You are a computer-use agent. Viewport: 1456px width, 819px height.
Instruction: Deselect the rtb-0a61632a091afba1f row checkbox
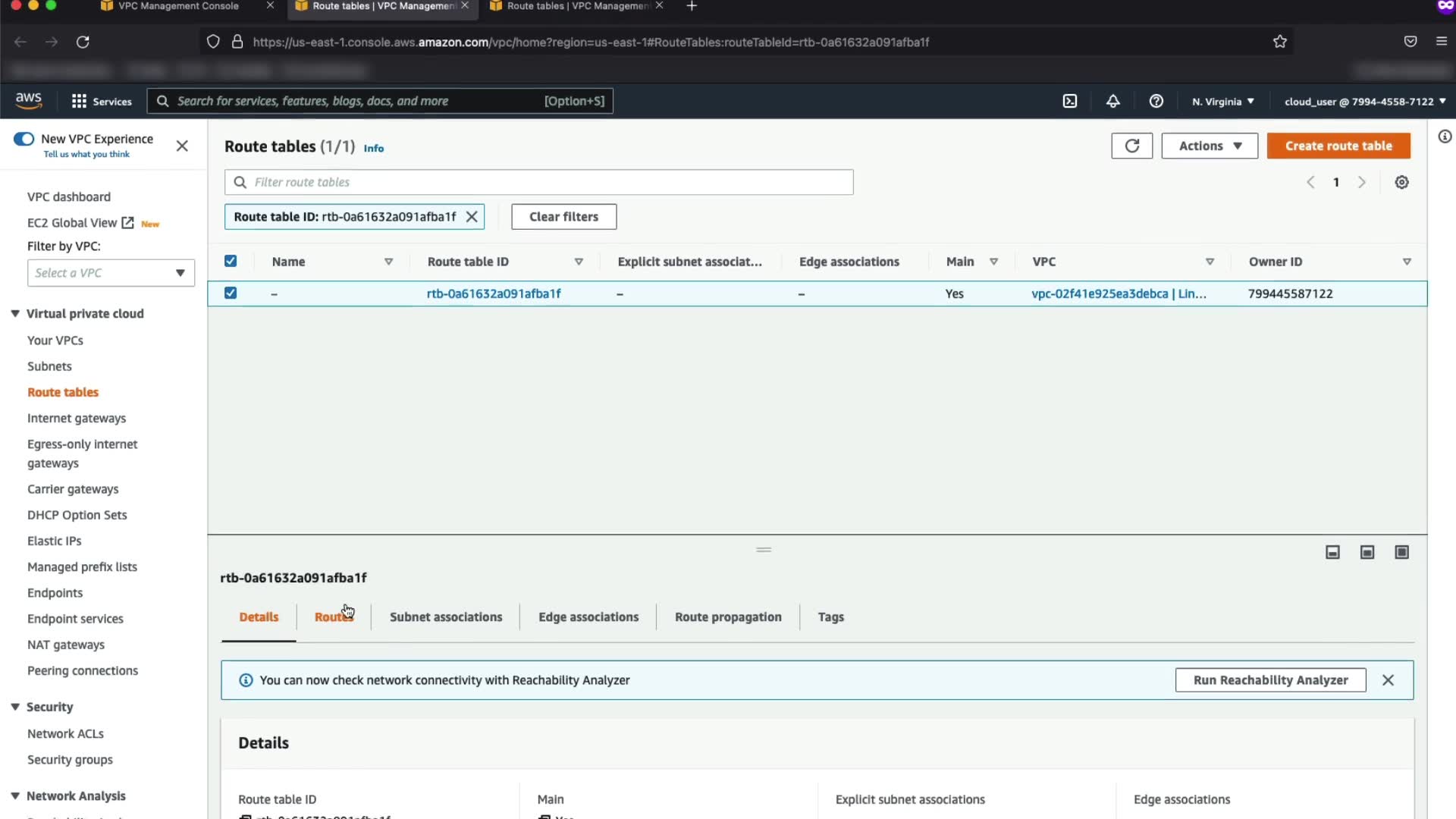231,293
